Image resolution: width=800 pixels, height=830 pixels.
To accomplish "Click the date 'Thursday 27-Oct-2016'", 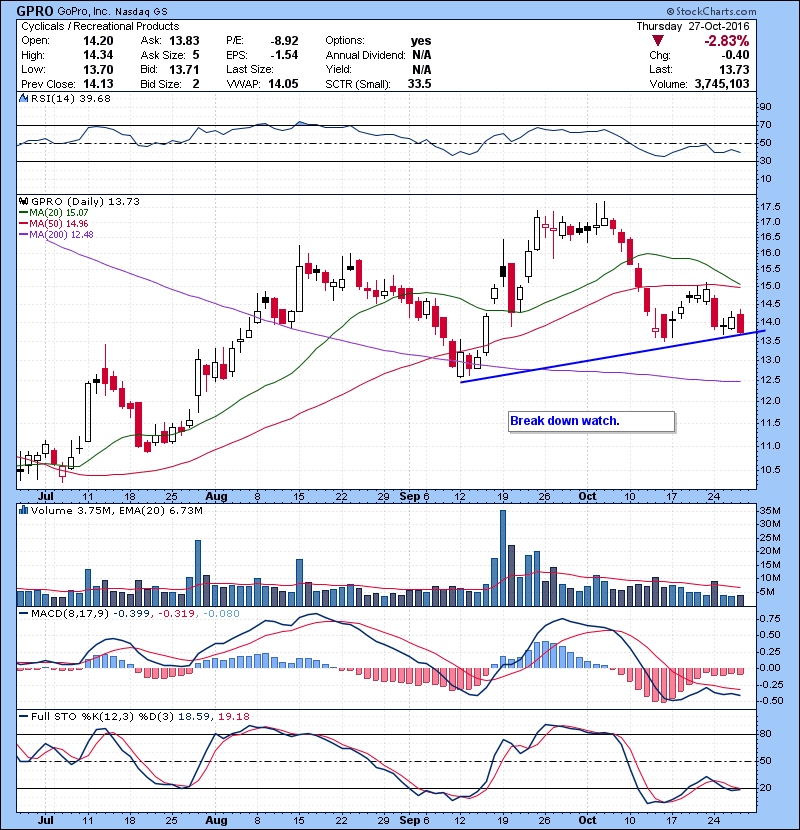I will [693, 26].
